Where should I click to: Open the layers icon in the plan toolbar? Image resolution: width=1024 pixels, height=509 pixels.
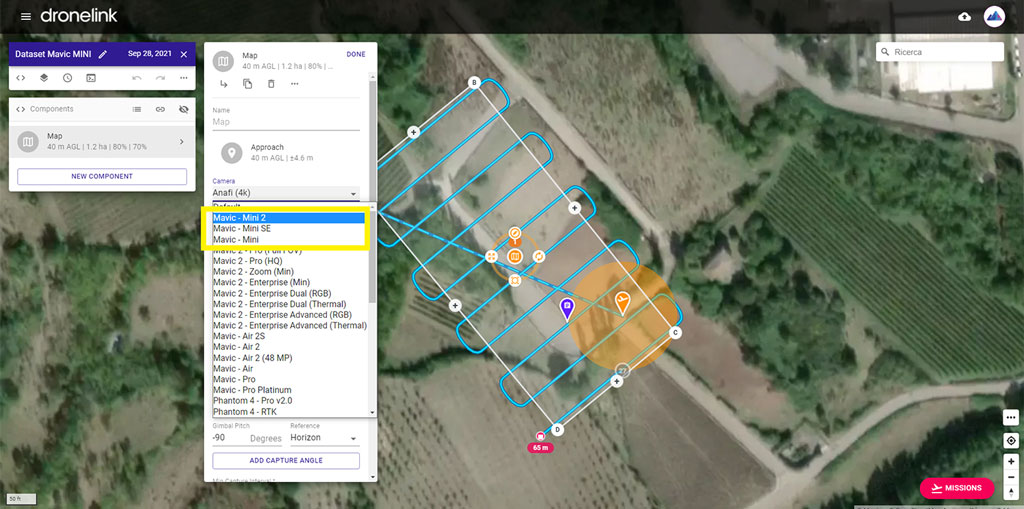(44, 78)
